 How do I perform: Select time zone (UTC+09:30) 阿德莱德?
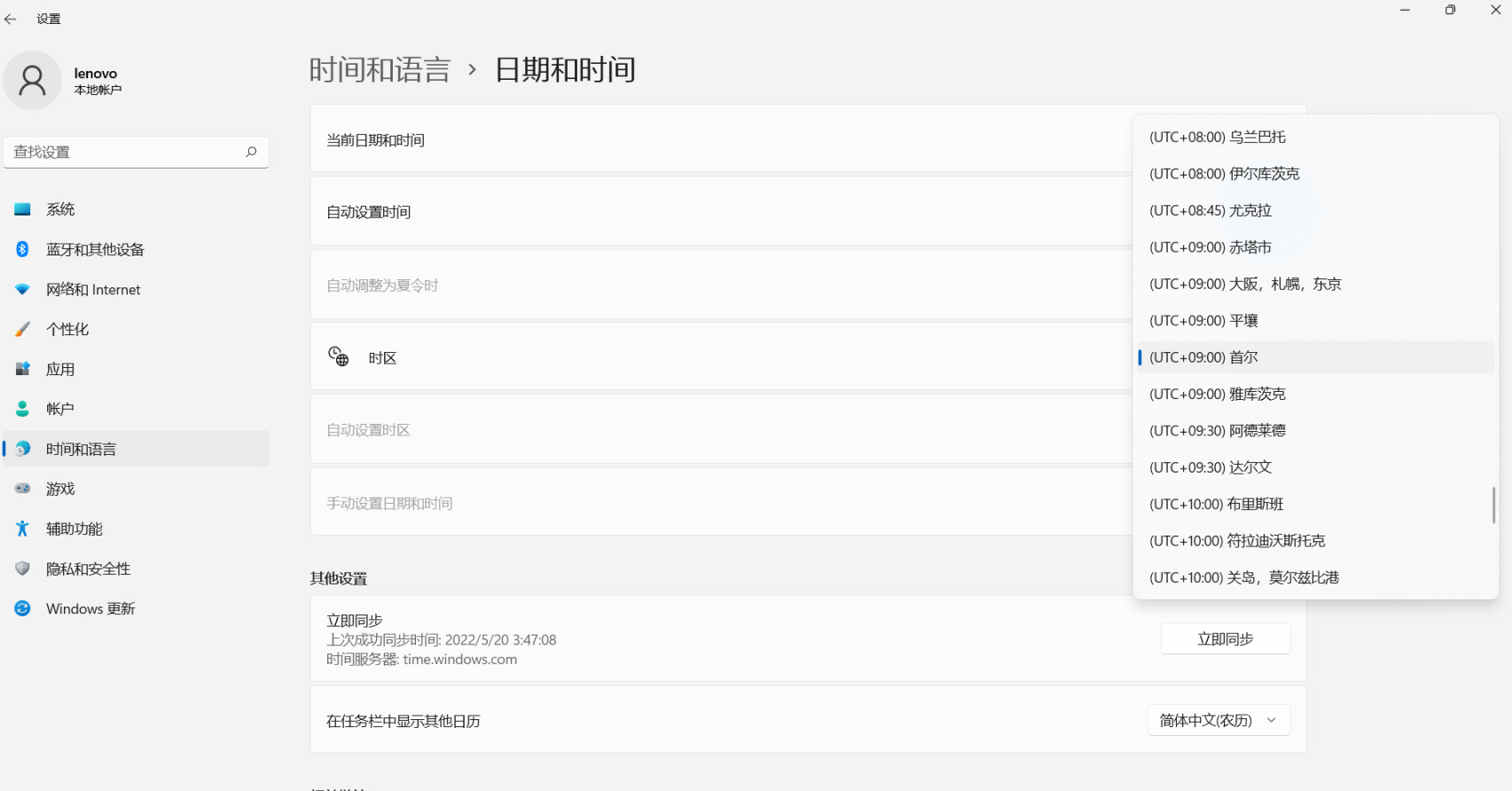point(1316,431)
